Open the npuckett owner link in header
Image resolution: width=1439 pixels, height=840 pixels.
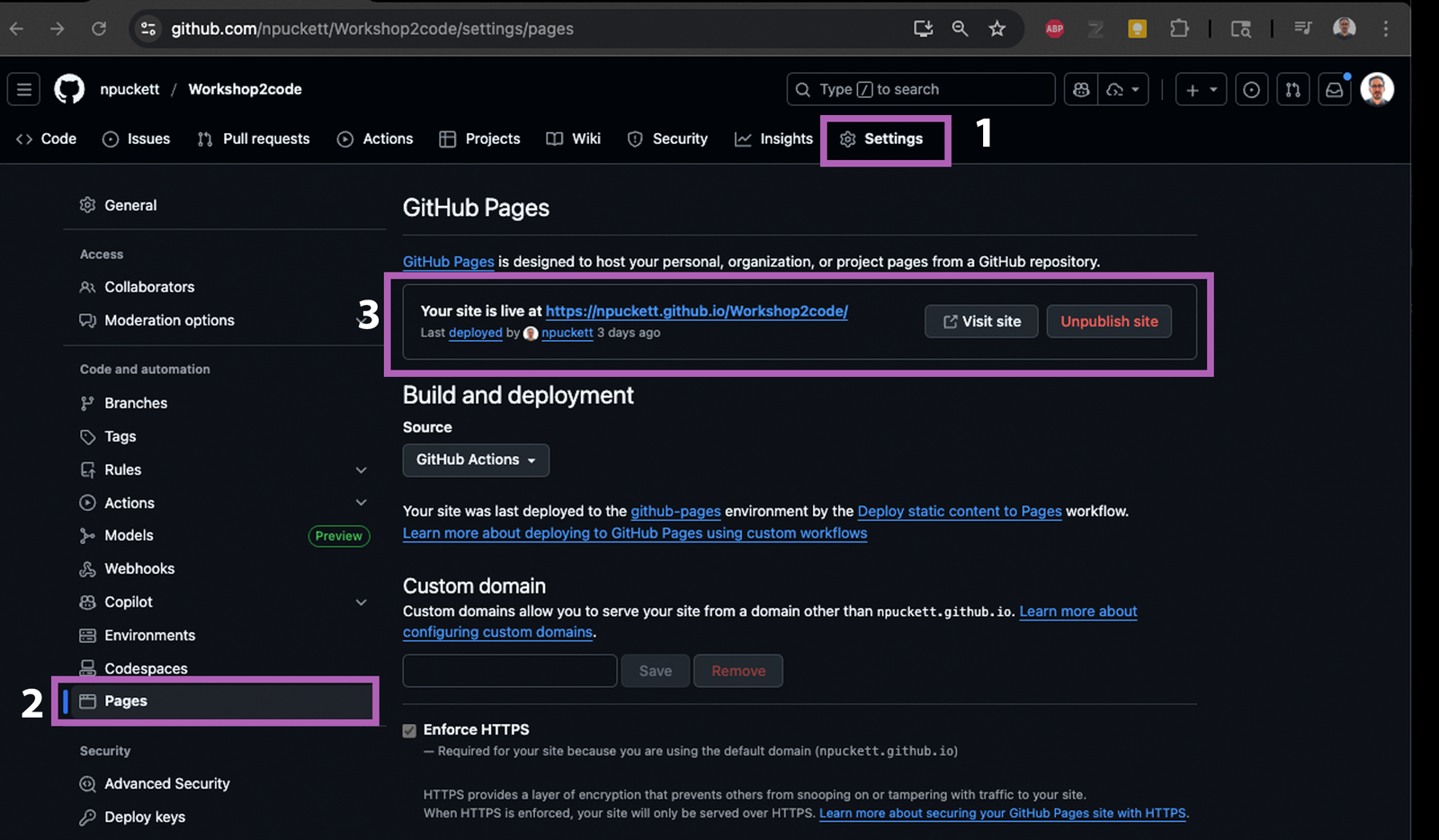130,89
